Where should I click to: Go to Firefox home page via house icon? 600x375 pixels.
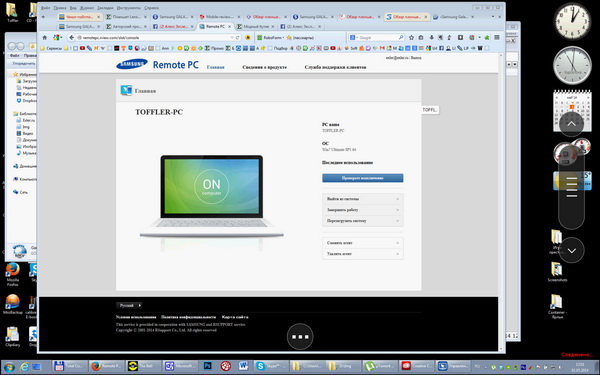click(45, 38)
